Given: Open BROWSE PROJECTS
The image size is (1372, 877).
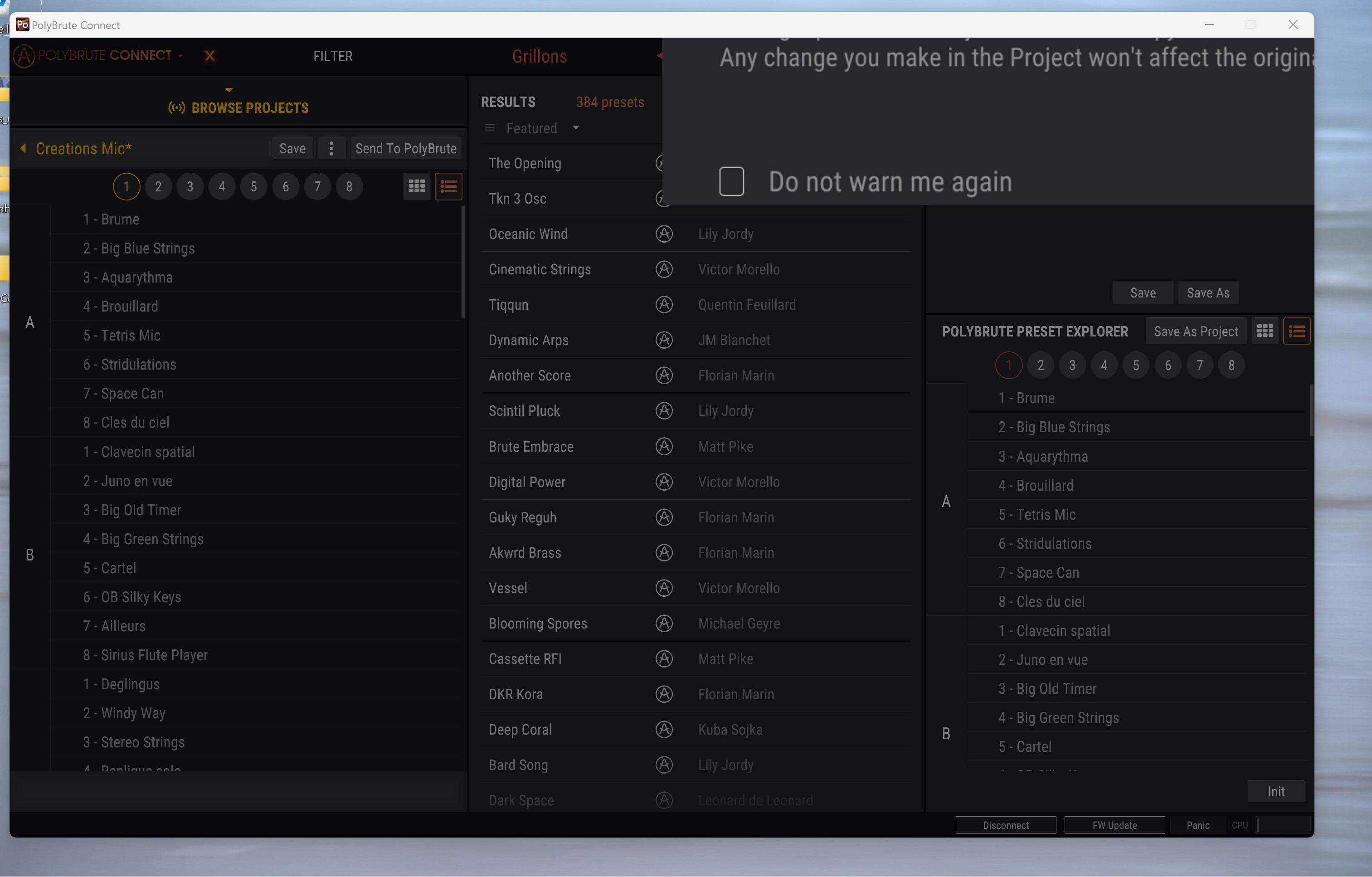Looking at the screenshot, I should 238,108.
